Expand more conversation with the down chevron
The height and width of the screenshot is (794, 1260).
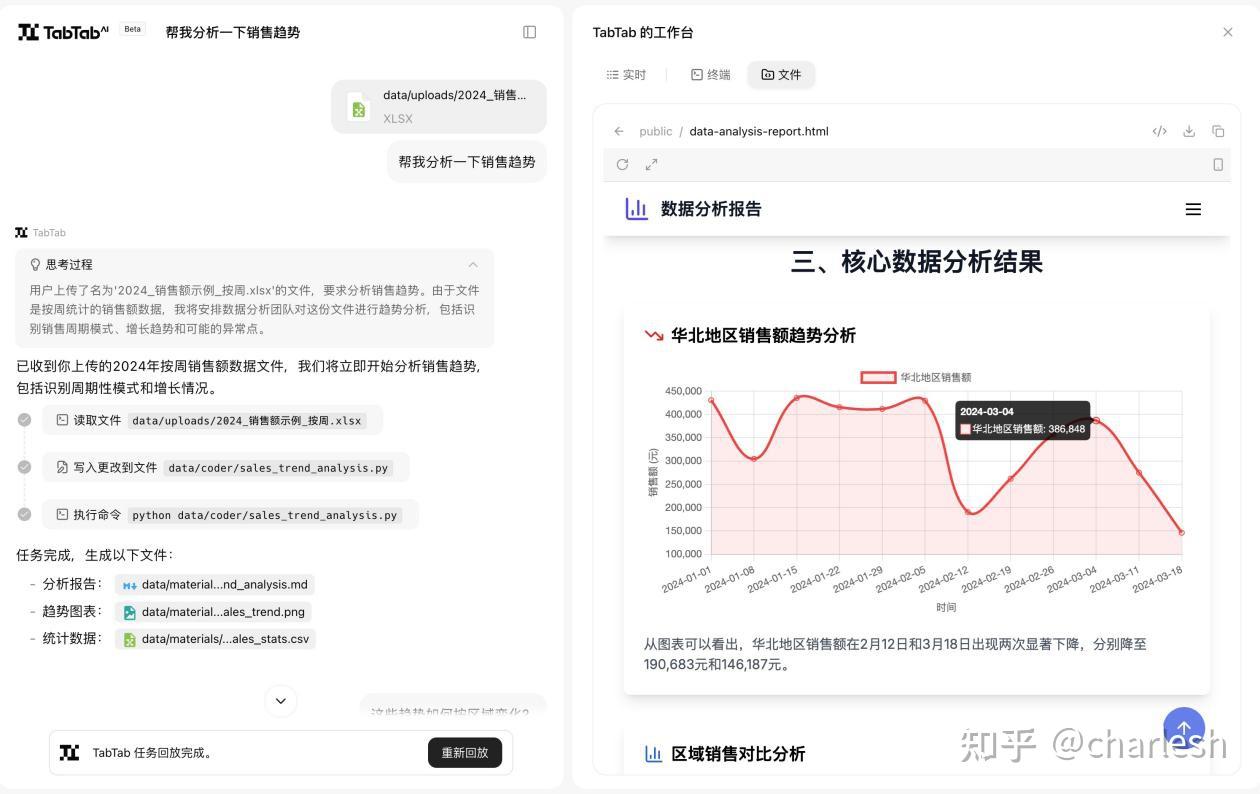pyautogui.click(x=281, y=701)
